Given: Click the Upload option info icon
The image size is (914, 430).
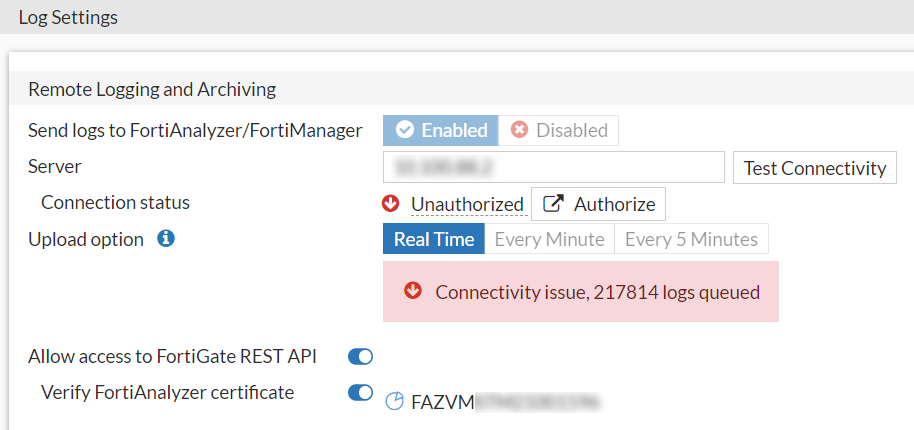Looking at the screenshot, I should click(167, 239).
